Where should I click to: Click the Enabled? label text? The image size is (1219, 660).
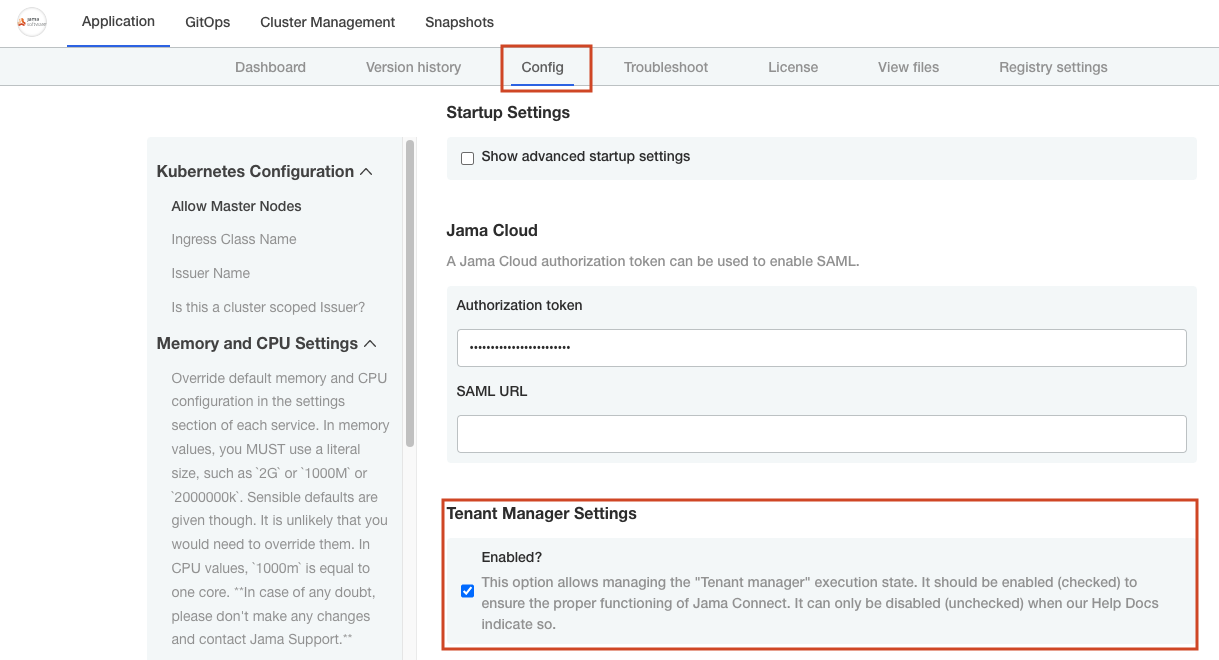tap(512, 557)
